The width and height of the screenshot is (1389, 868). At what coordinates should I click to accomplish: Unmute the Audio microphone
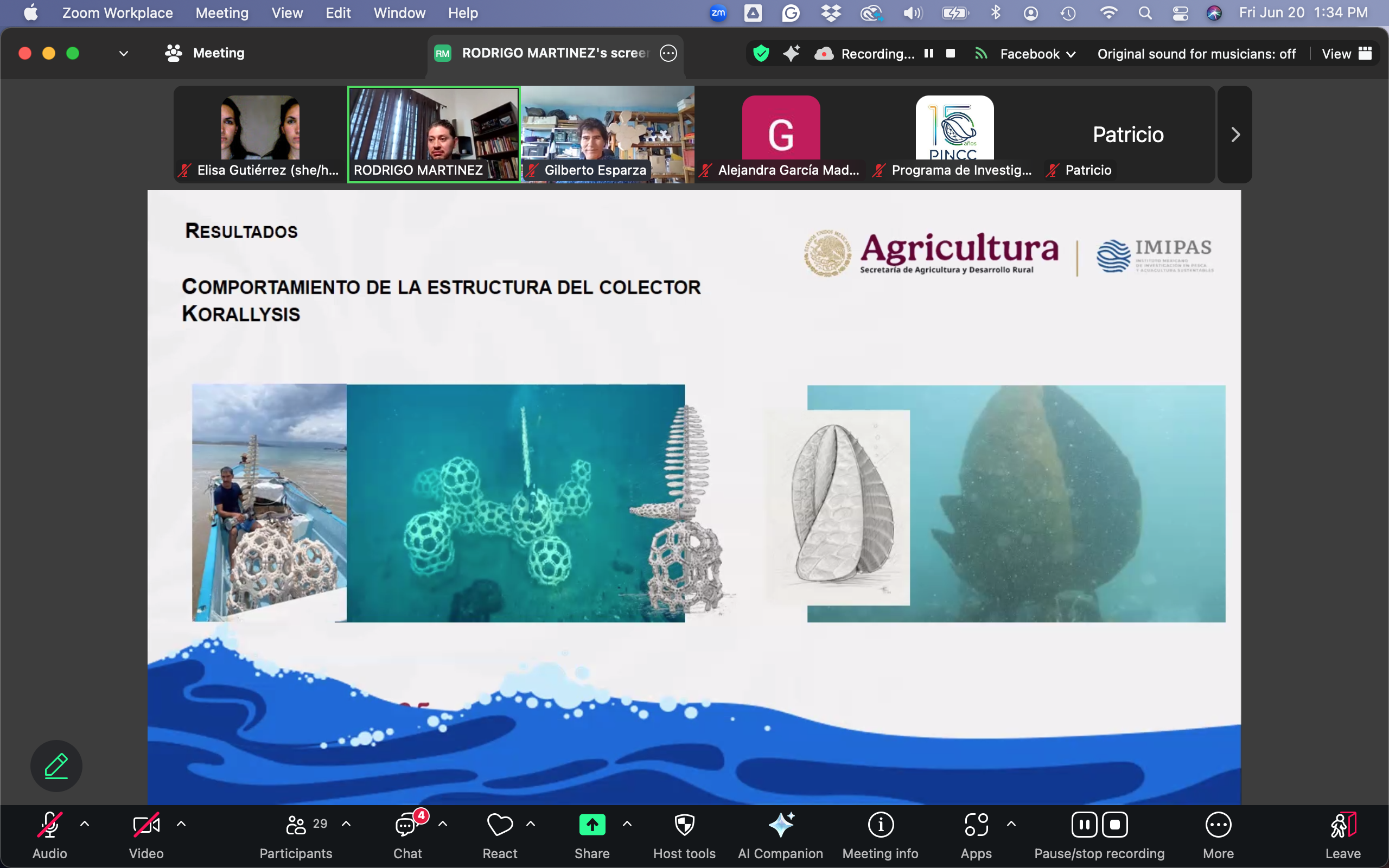pos(49,826)
